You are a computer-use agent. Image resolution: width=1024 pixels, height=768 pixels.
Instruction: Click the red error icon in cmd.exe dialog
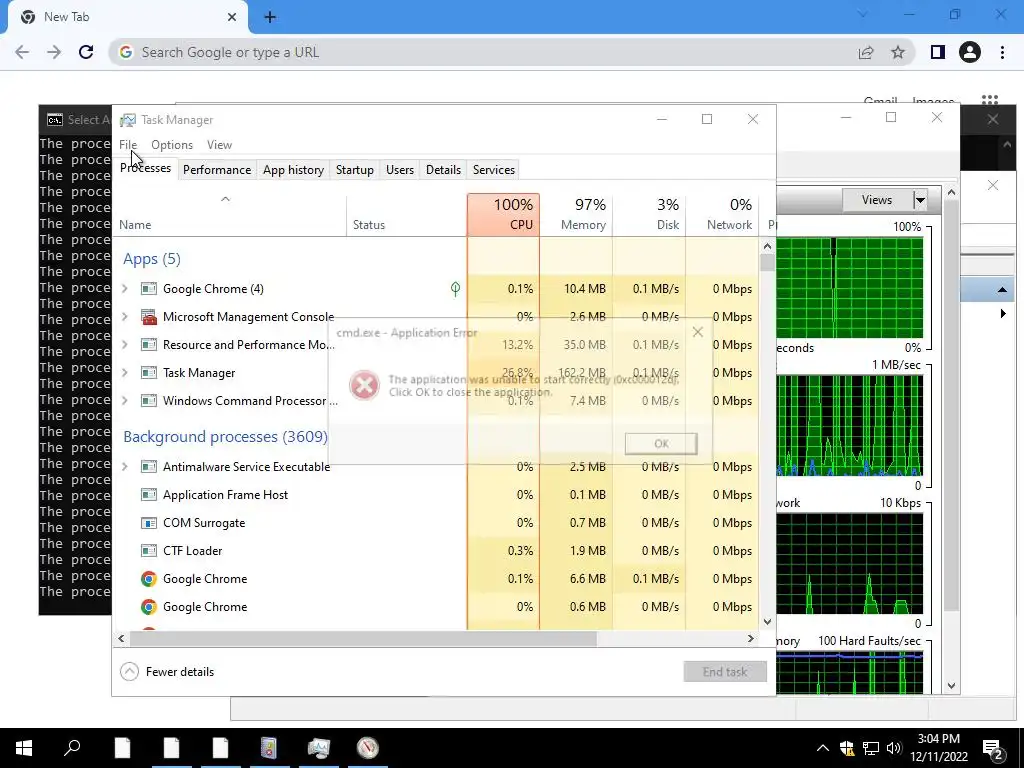click(x=364, y=385)
